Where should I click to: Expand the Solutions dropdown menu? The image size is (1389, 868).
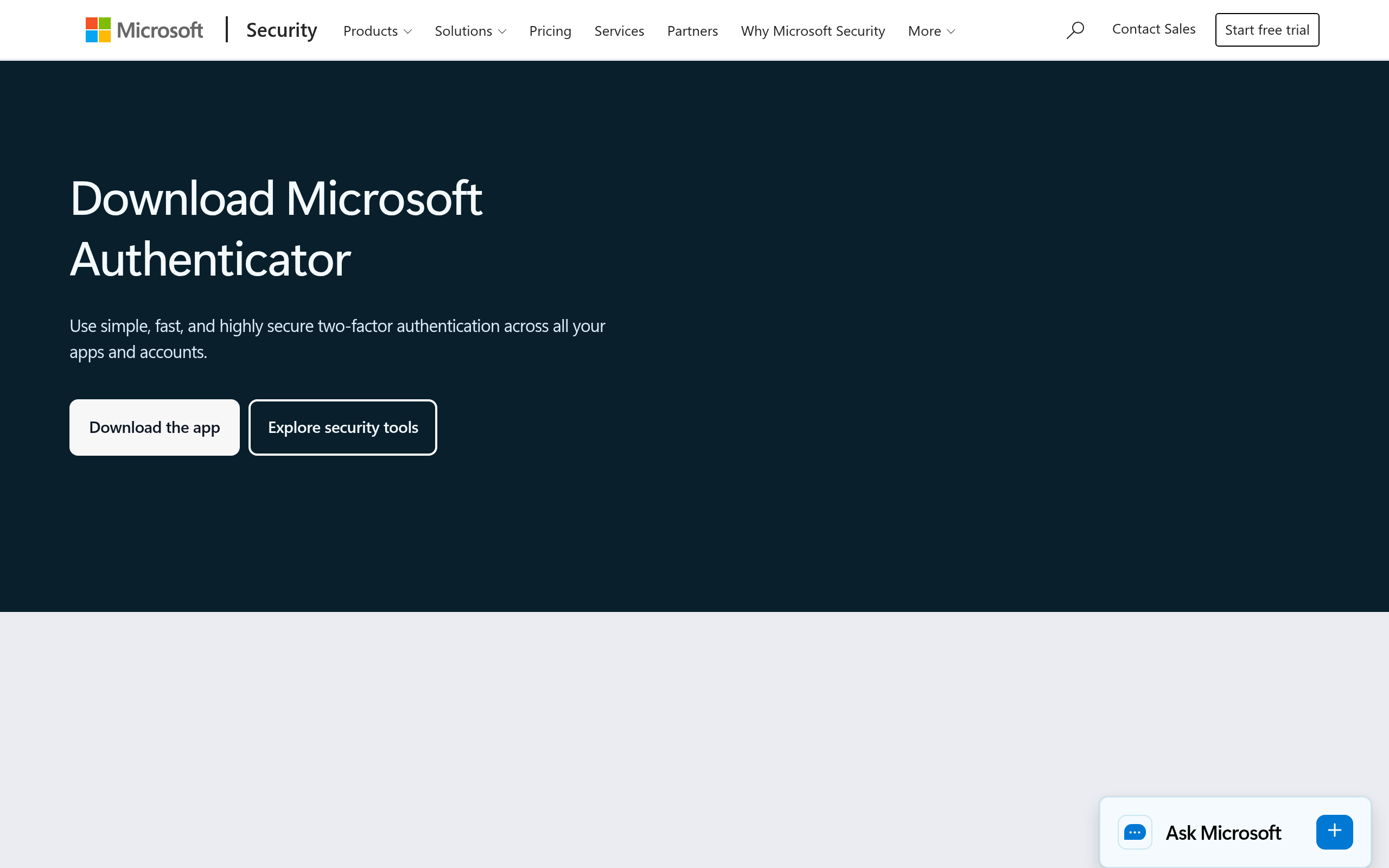[x=470, y=31]
